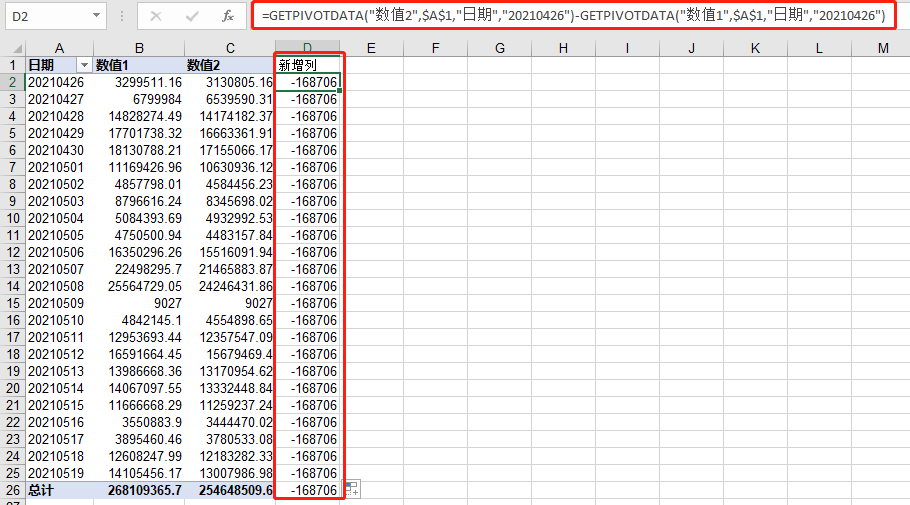
Task: Select column E header
Action: click(371, 48)
